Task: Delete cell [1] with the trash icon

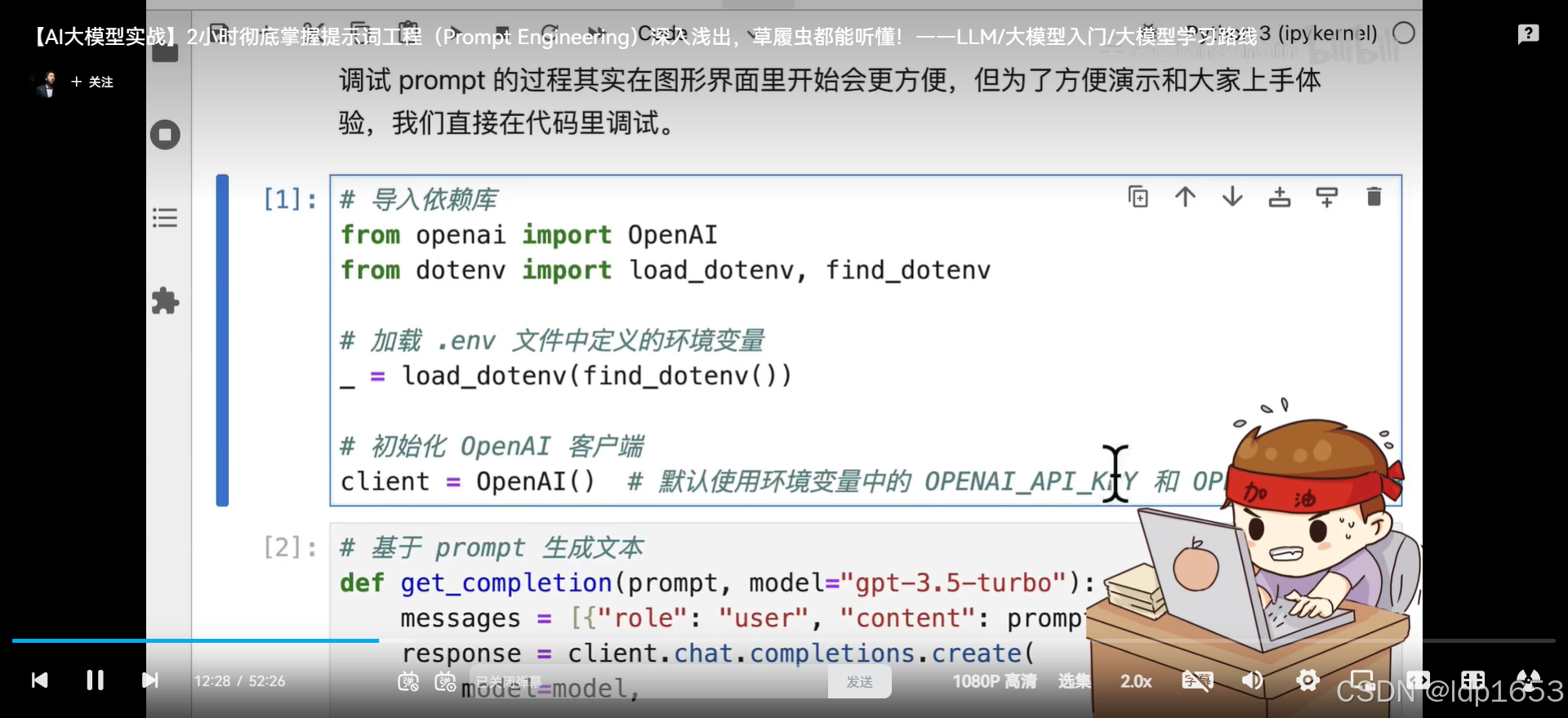Action: [x=1374, y=197]
